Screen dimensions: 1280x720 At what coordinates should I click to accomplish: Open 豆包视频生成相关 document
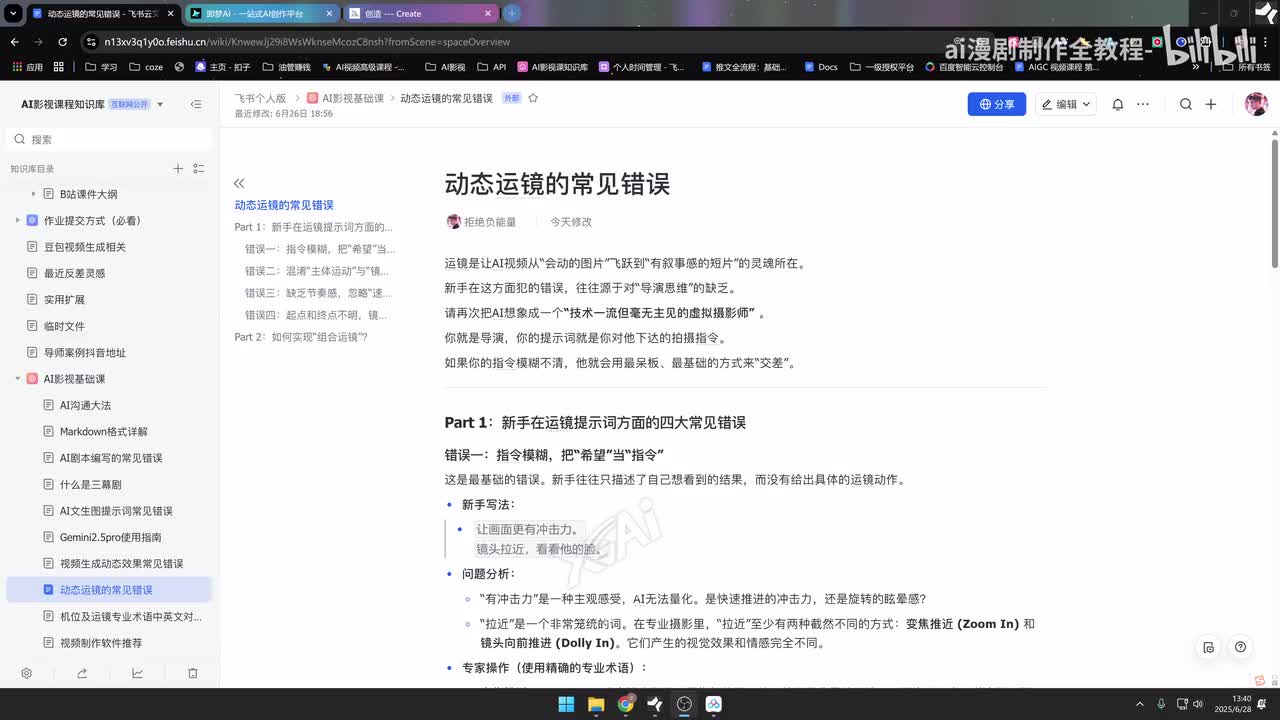click(84, 247)
